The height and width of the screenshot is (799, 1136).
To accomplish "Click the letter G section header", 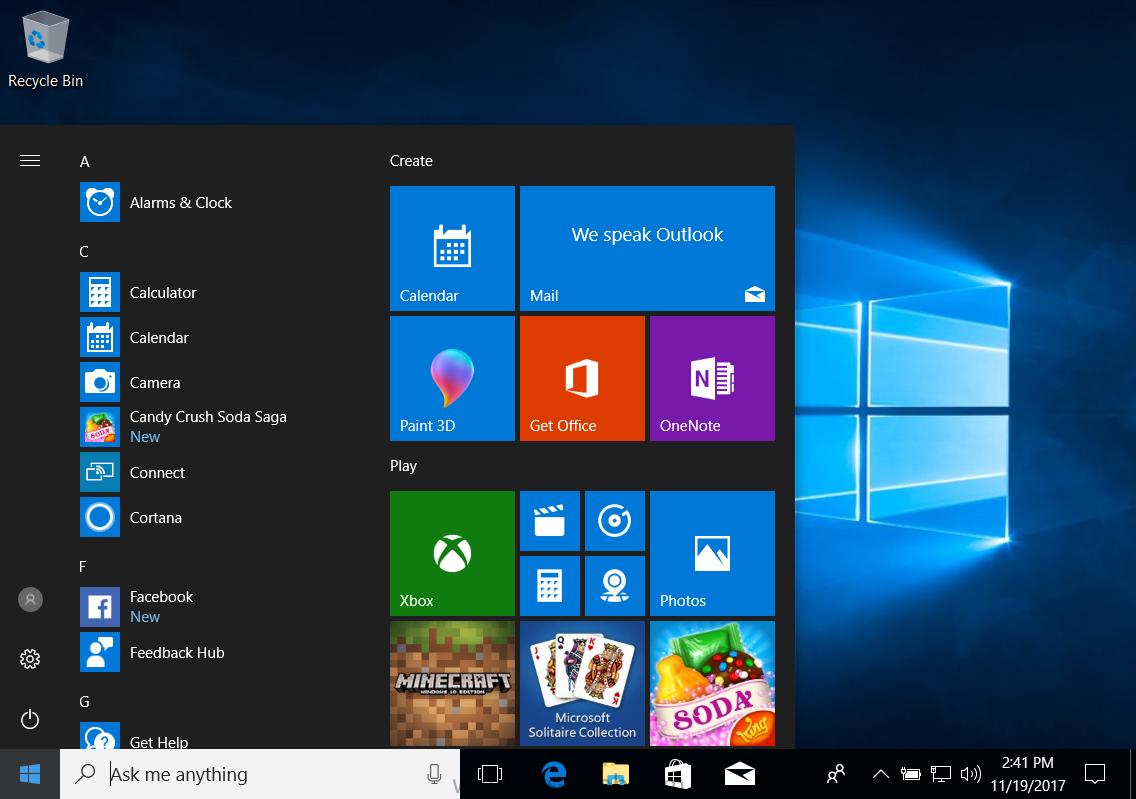I will pos(85,702).
